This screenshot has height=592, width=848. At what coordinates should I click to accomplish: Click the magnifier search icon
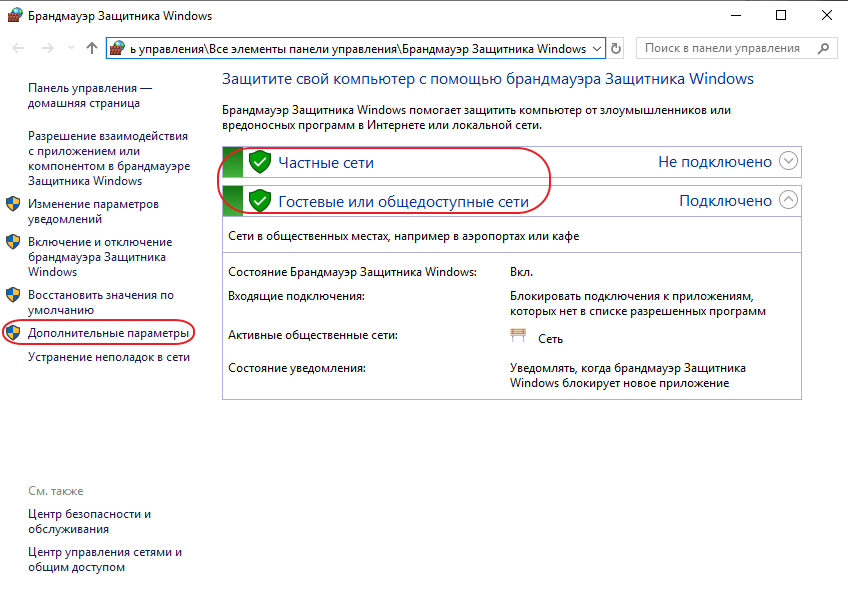click(823, 49)
